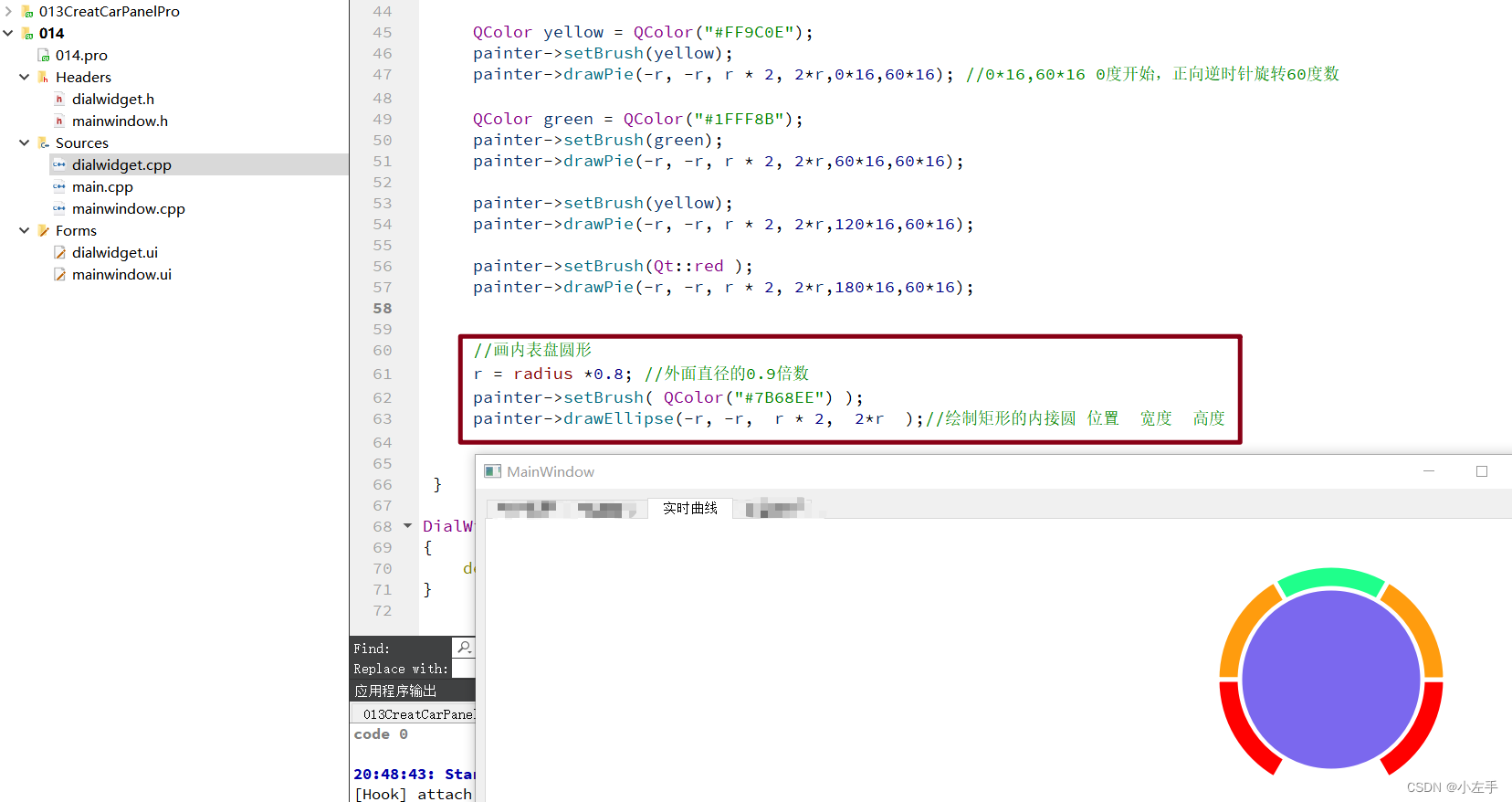
Task: Collapse the Sources folder
Action: pyautogui.click(x=25, y=142)
